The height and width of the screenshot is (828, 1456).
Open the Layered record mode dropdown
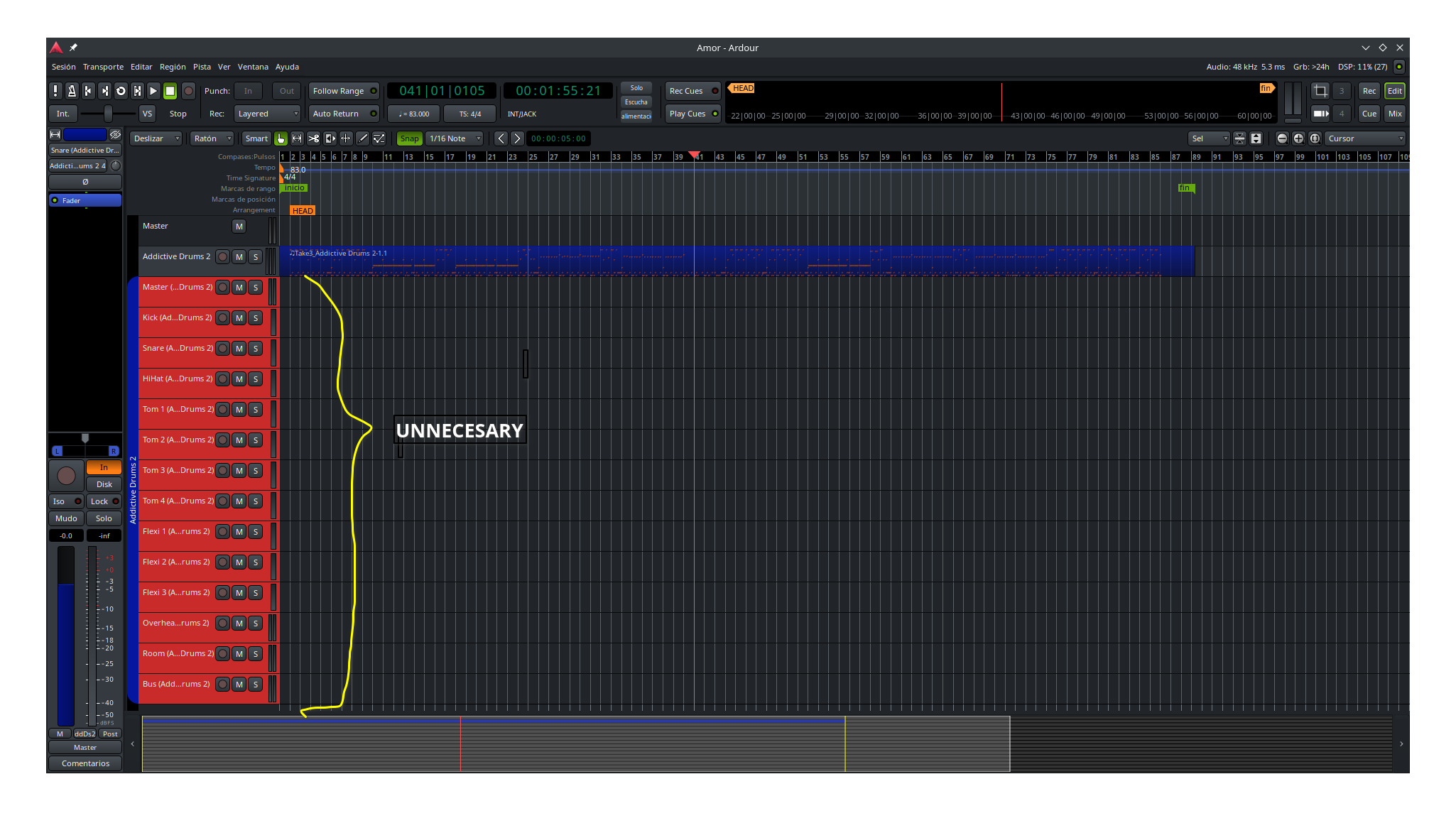click(x=268, y=114)
